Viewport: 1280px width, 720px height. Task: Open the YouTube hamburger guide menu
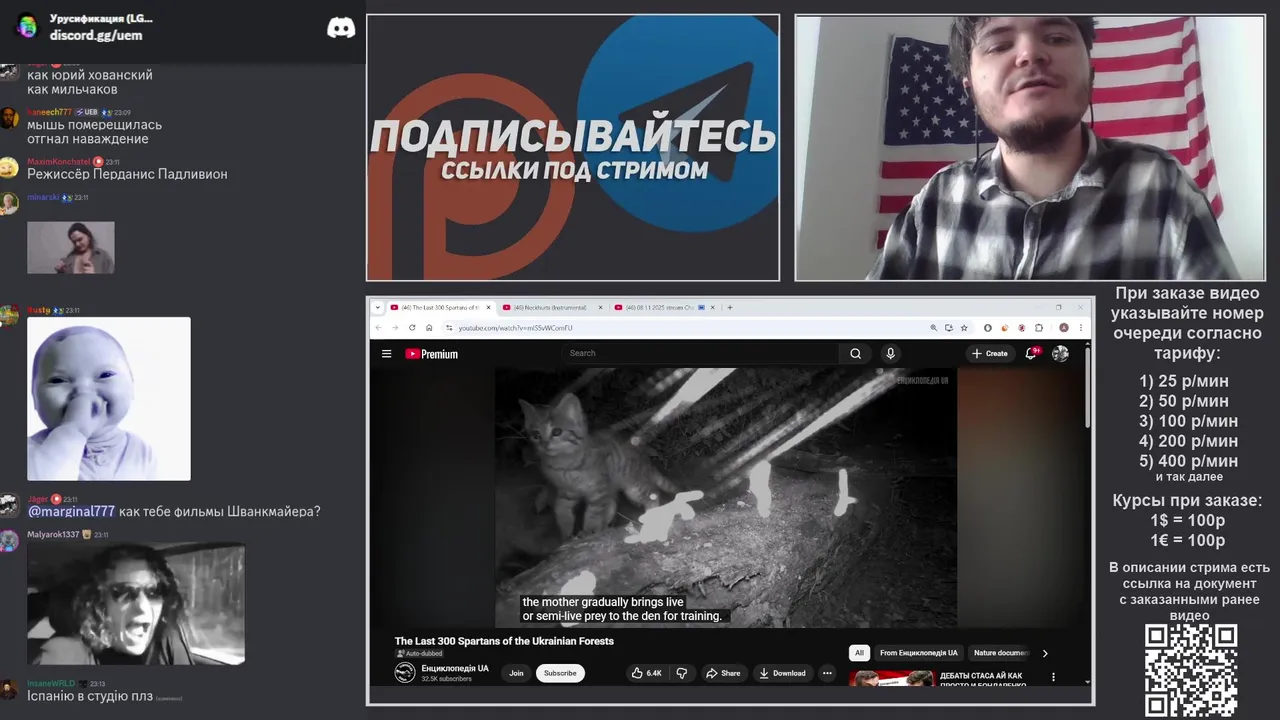[386, 353]
